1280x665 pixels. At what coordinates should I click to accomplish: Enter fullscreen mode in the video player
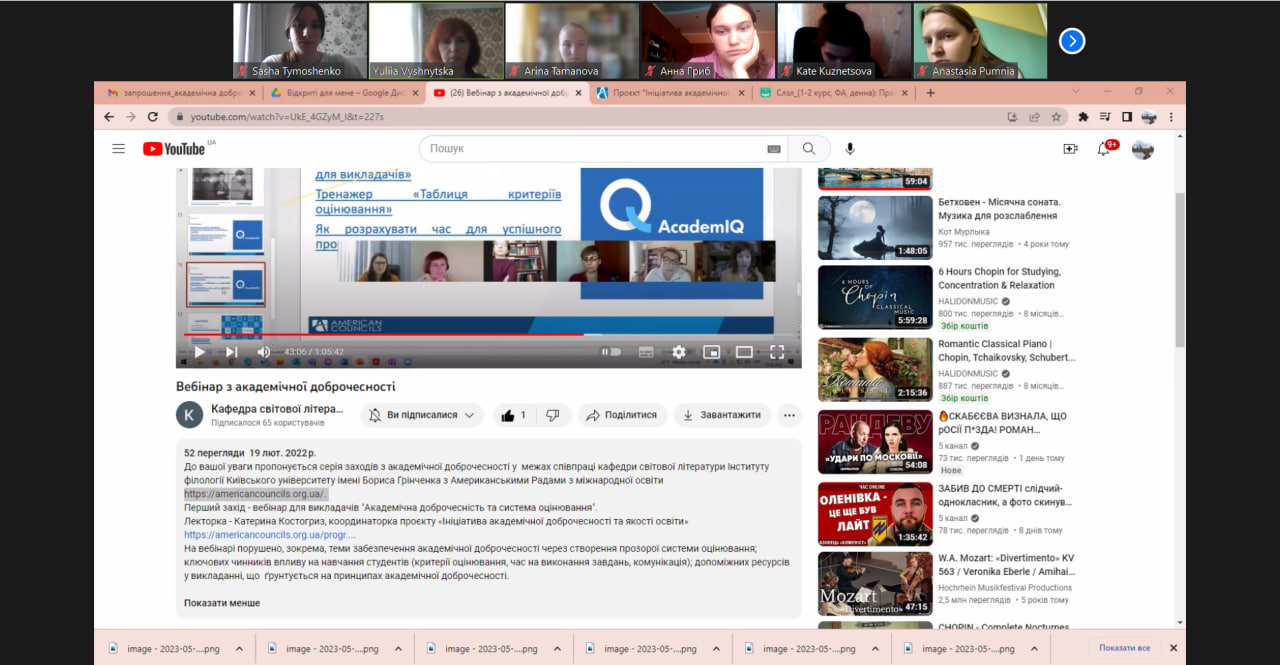point(777,352)
